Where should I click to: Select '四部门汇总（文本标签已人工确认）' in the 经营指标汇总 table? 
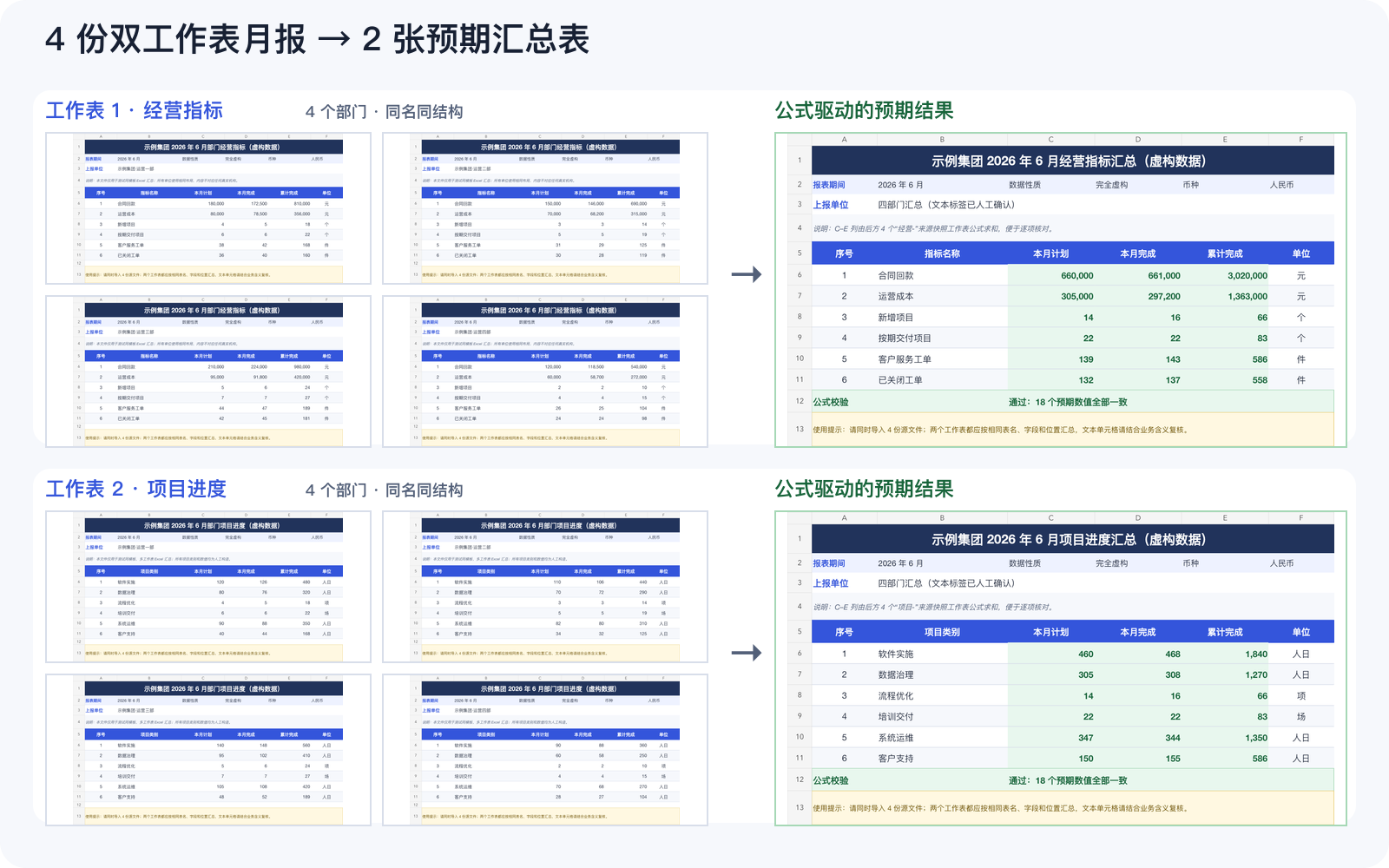[x=946, y=205]
